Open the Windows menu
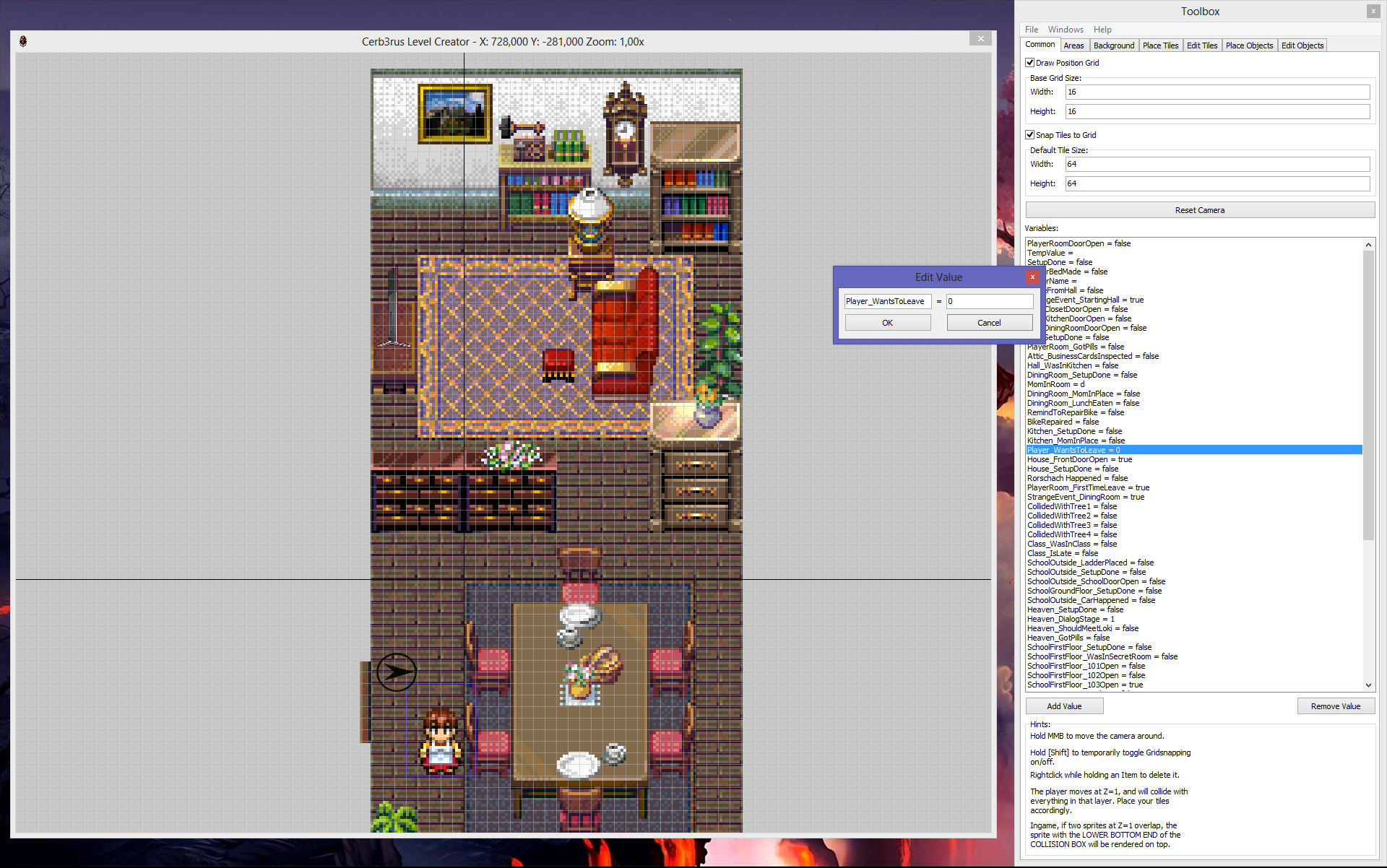The width and height of the screenshot is (1387, 868). click(x=1065, y=30)
